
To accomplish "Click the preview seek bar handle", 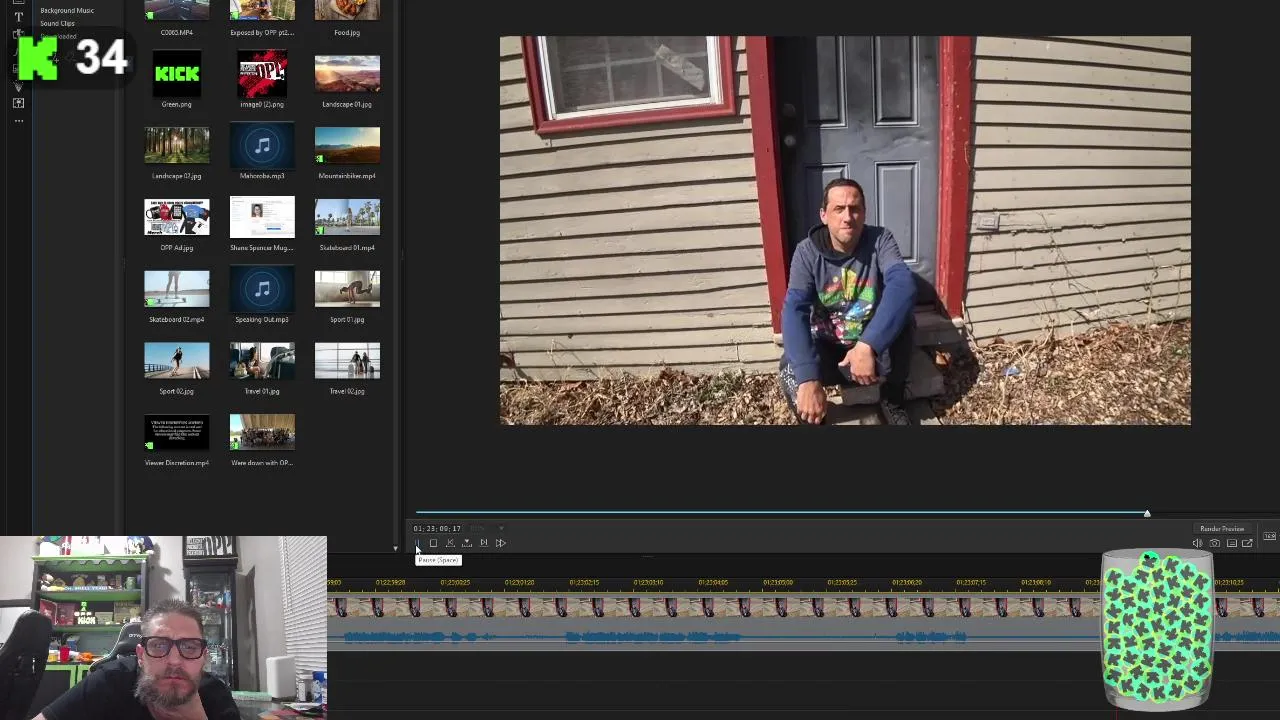I will [1147, 513].
